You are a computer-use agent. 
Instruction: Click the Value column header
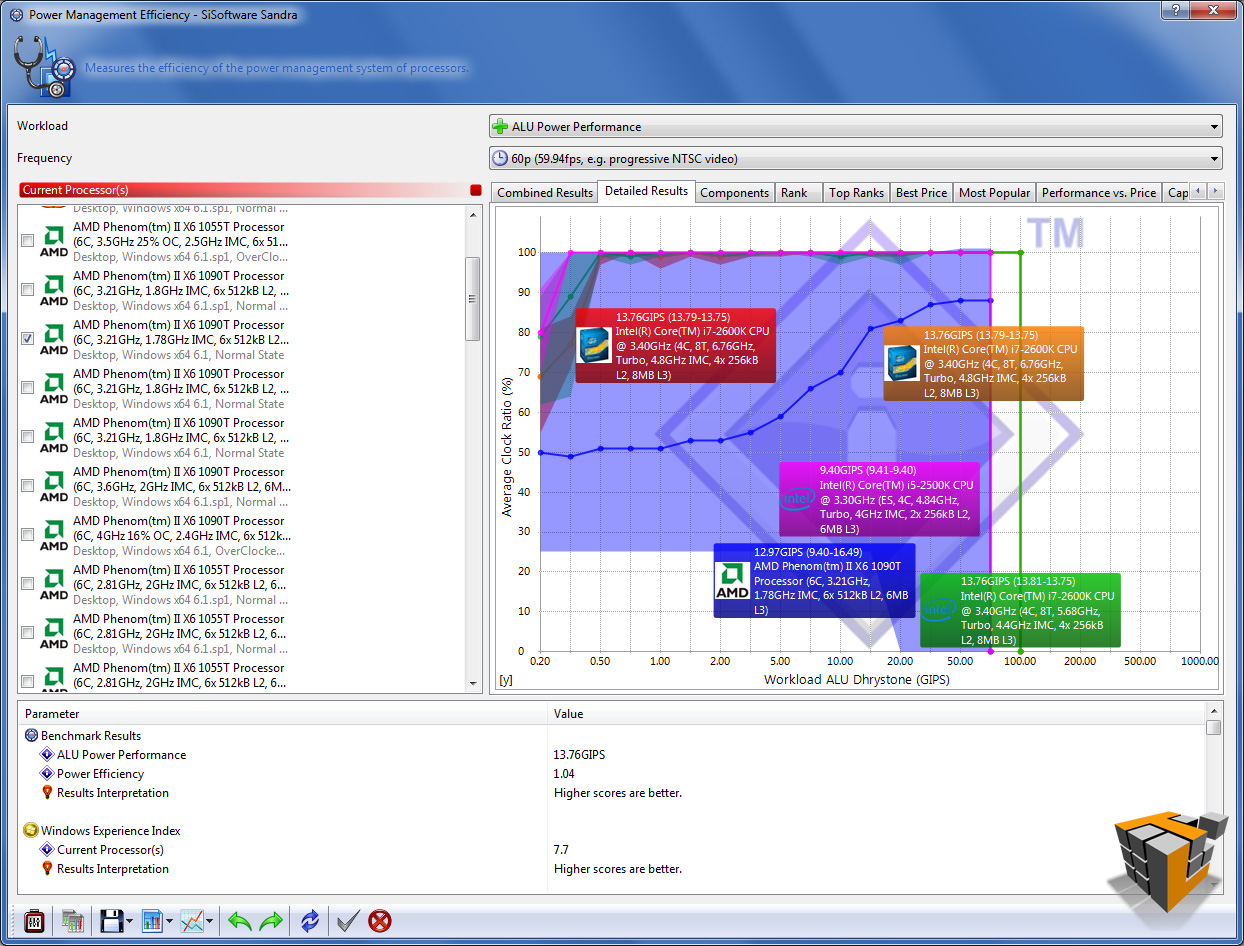tap(877, 714)
